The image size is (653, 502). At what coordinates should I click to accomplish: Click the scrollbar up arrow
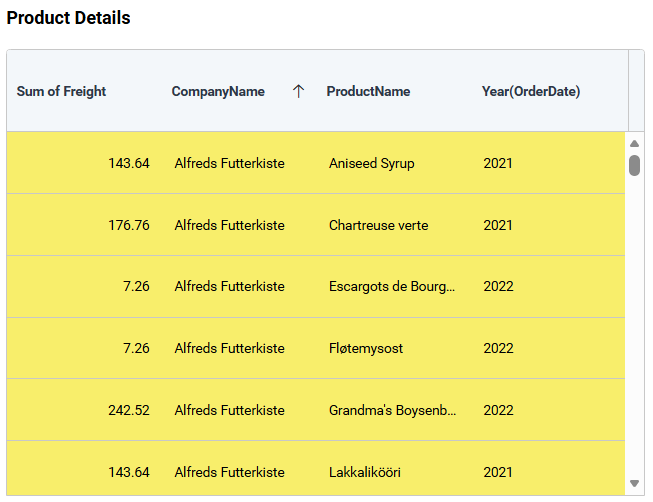634,143
